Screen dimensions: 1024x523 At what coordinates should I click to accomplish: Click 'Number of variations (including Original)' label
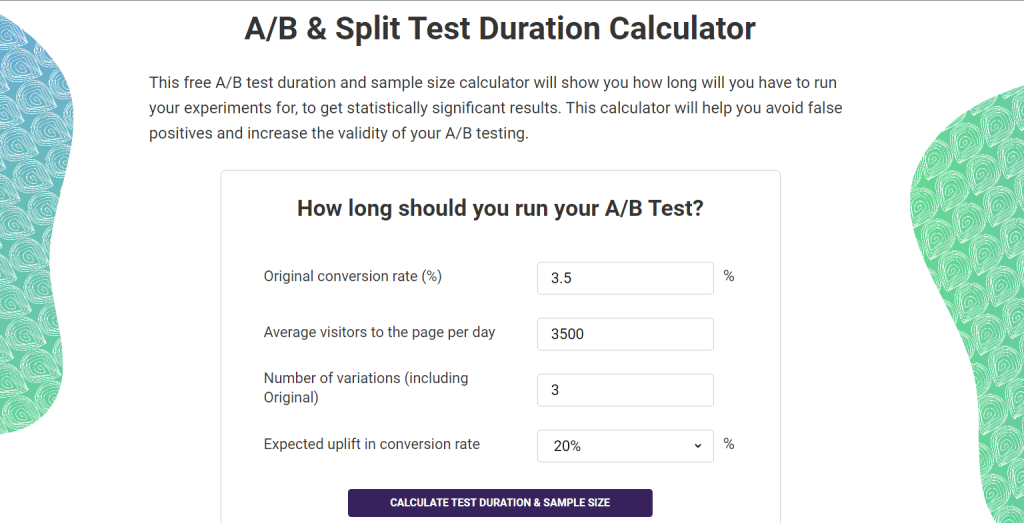(365, 387)
